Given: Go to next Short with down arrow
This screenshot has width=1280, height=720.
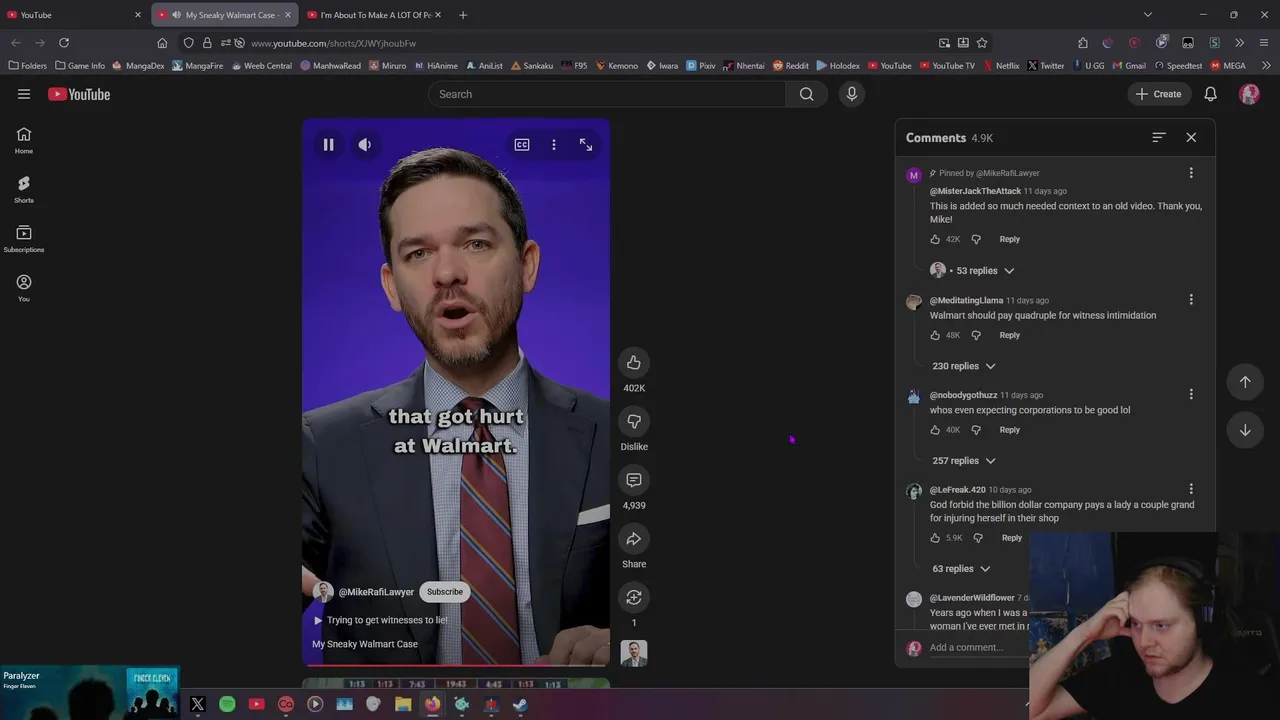Looking at the screenshot, I should click(1245, 431).
